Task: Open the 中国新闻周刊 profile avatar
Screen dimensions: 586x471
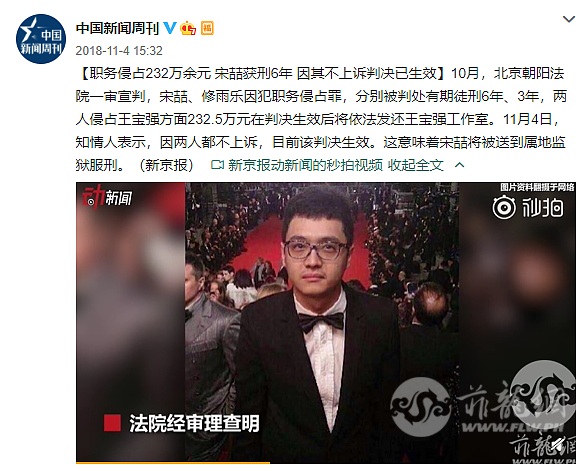Action: point(41,39)
